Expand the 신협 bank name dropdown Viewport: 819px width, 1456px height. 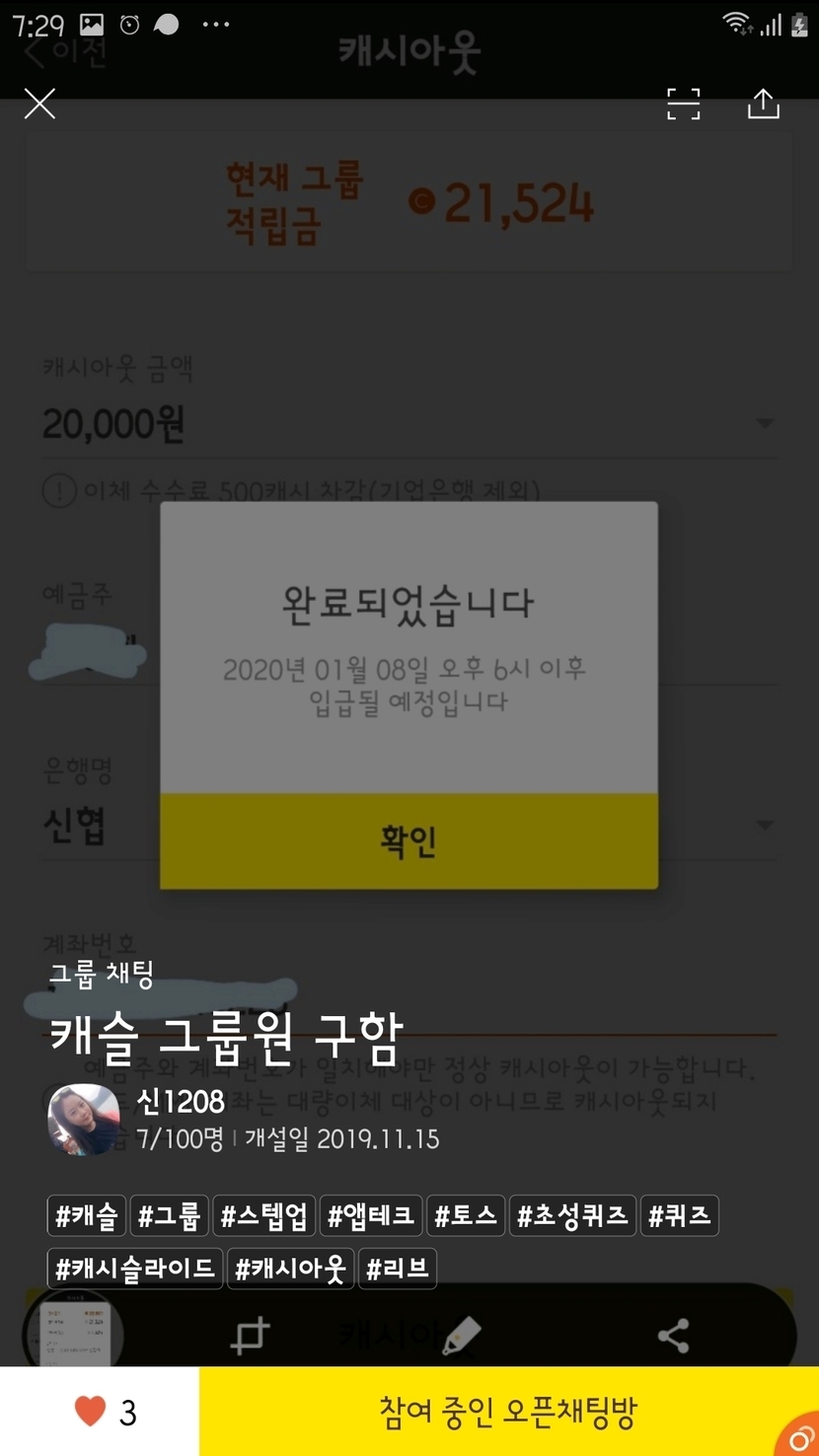pyautogui.click(x=764, y=825)
